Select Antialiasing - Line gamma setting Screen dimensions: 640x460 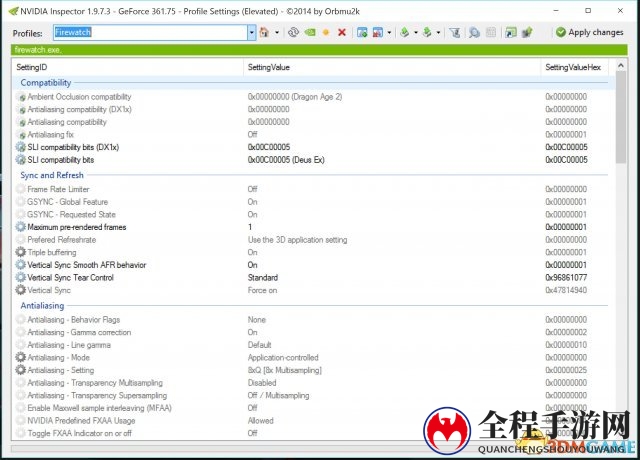pyautogui.click(x=69, y=345)
